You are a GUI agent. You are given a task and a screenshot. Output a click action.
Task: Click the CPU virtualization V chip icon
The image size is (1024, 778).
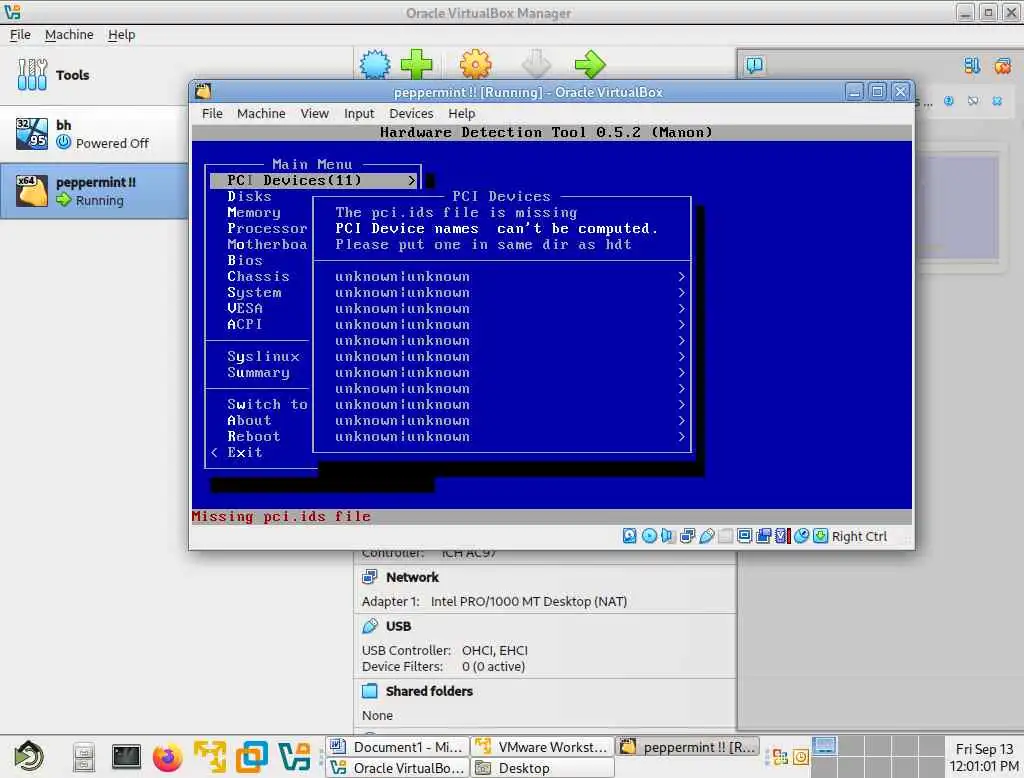click(782, 536)
